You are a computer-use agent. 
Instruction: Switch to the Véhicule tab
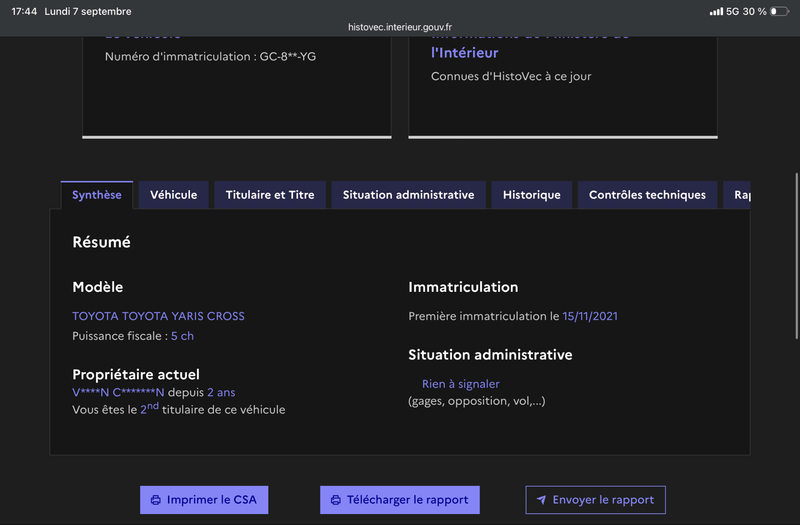[x=173, y=195]
